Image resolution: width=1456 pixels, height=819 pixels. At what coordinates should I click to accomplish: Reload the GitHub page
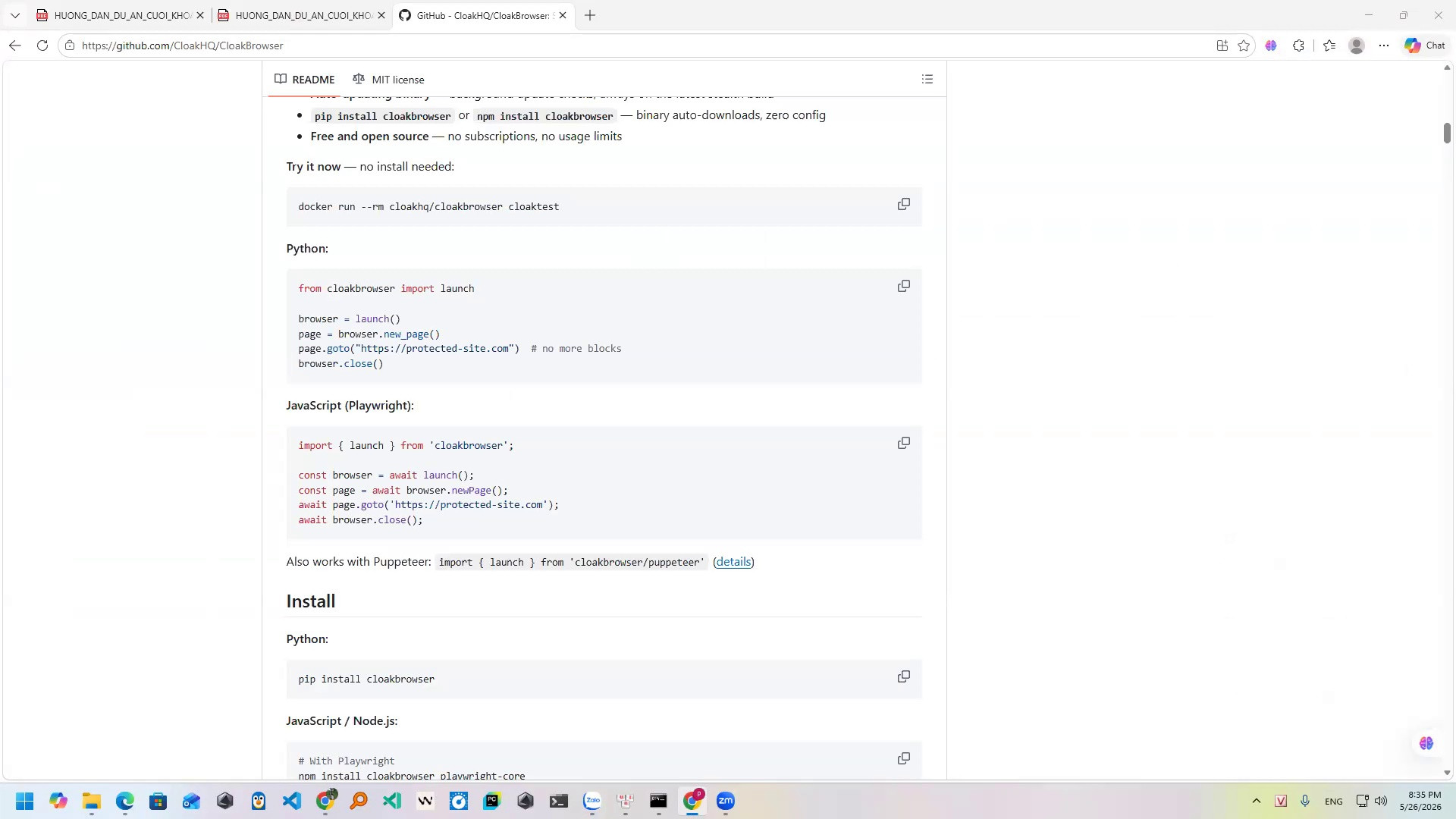tap(42, 45)
